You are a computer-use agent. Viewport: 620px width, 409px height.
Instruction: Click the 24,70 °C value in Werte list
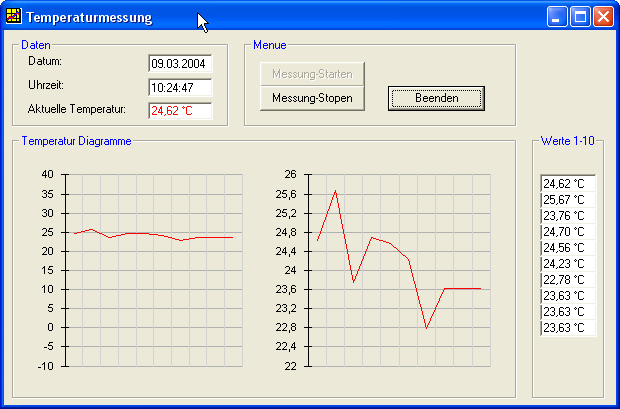tap(568, 232)
